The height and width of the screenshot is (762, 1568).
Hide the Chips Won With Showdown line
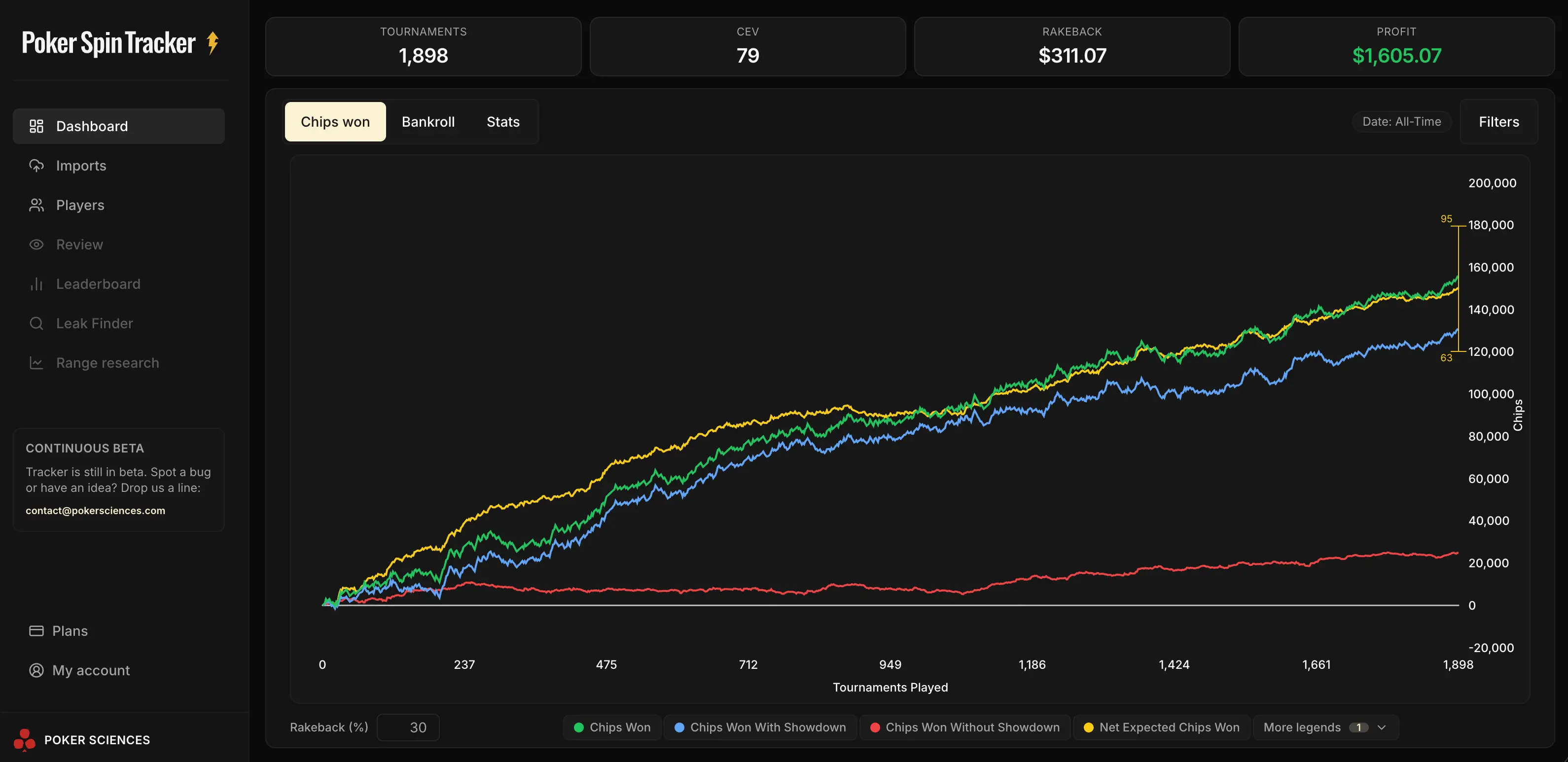pos(760,727)
